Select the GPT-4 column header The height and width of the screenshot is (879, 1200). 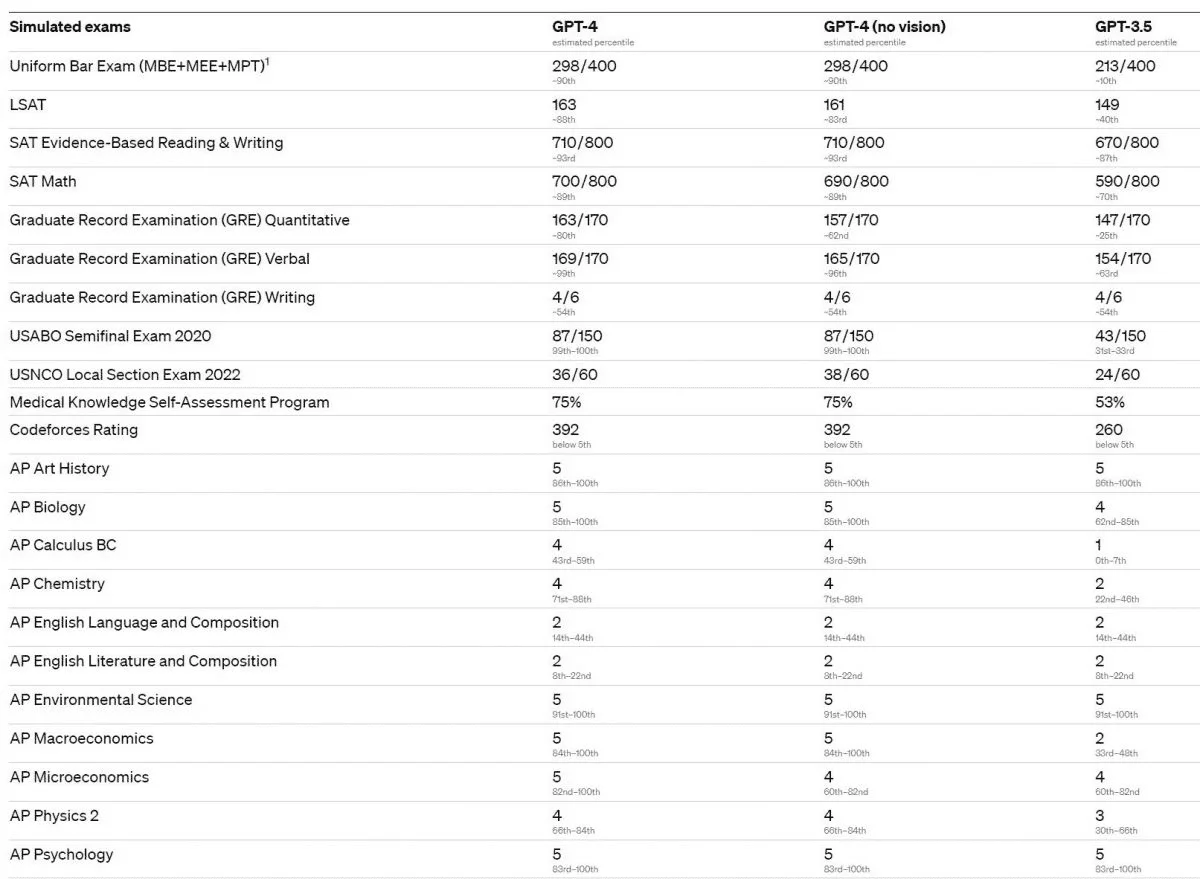(575, 27)
